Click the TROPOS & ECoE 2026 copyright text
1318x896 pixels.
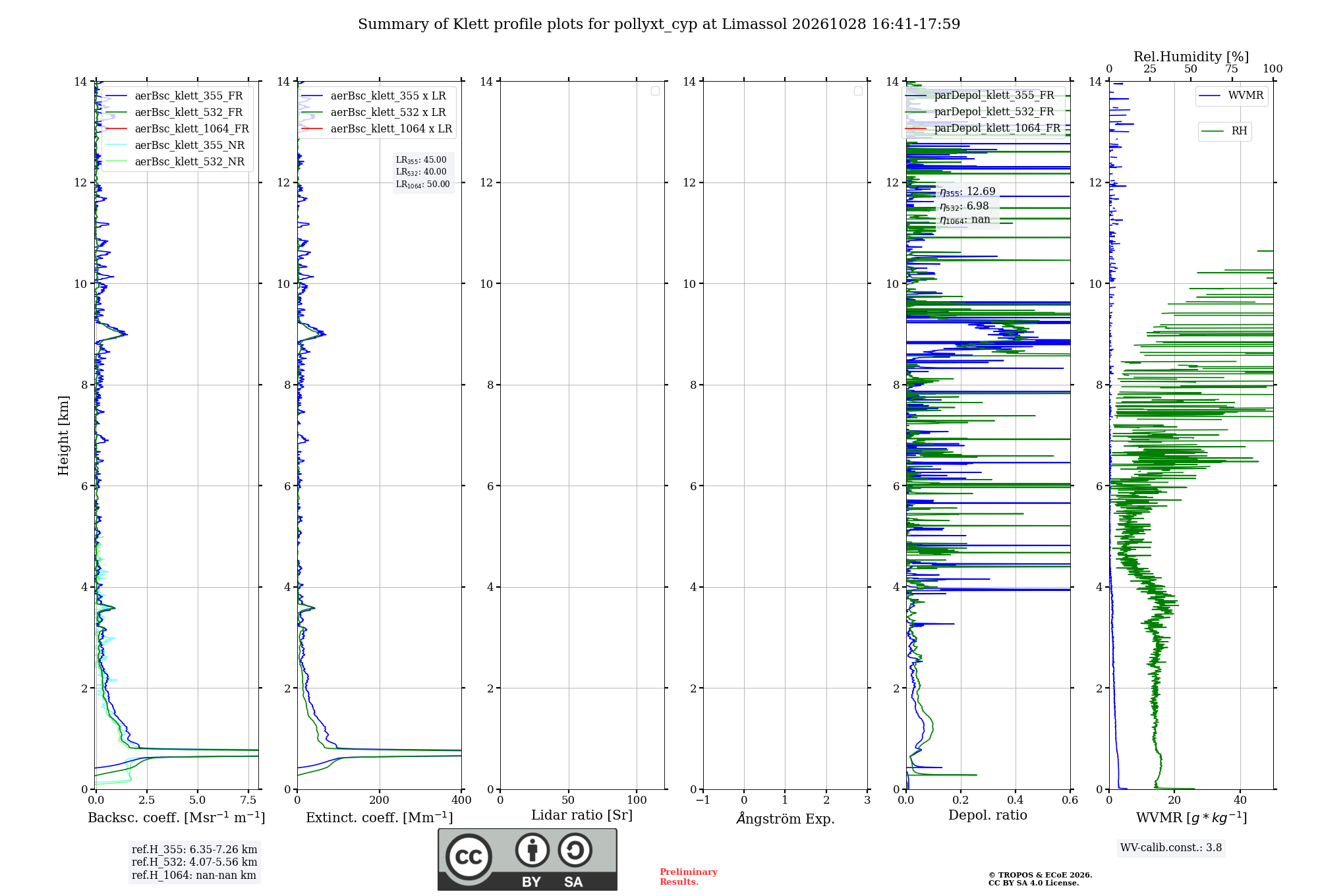point(1041,875)
